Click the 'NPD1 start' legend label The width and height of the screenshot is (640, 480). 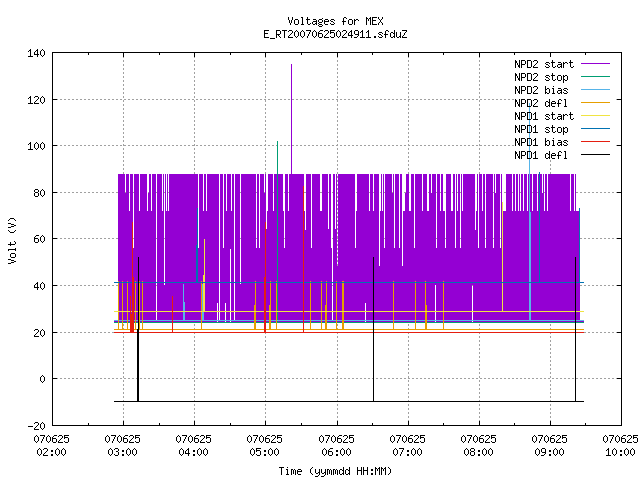(x=544, y=116)
